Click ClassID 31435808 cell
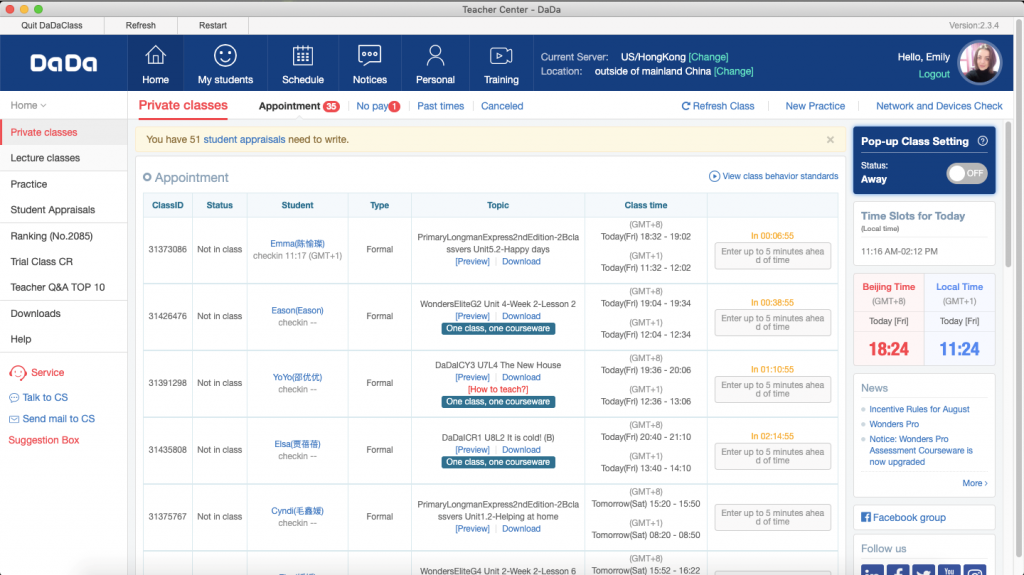This screenshot has width=1024, height=575. [x=167, y=450]
